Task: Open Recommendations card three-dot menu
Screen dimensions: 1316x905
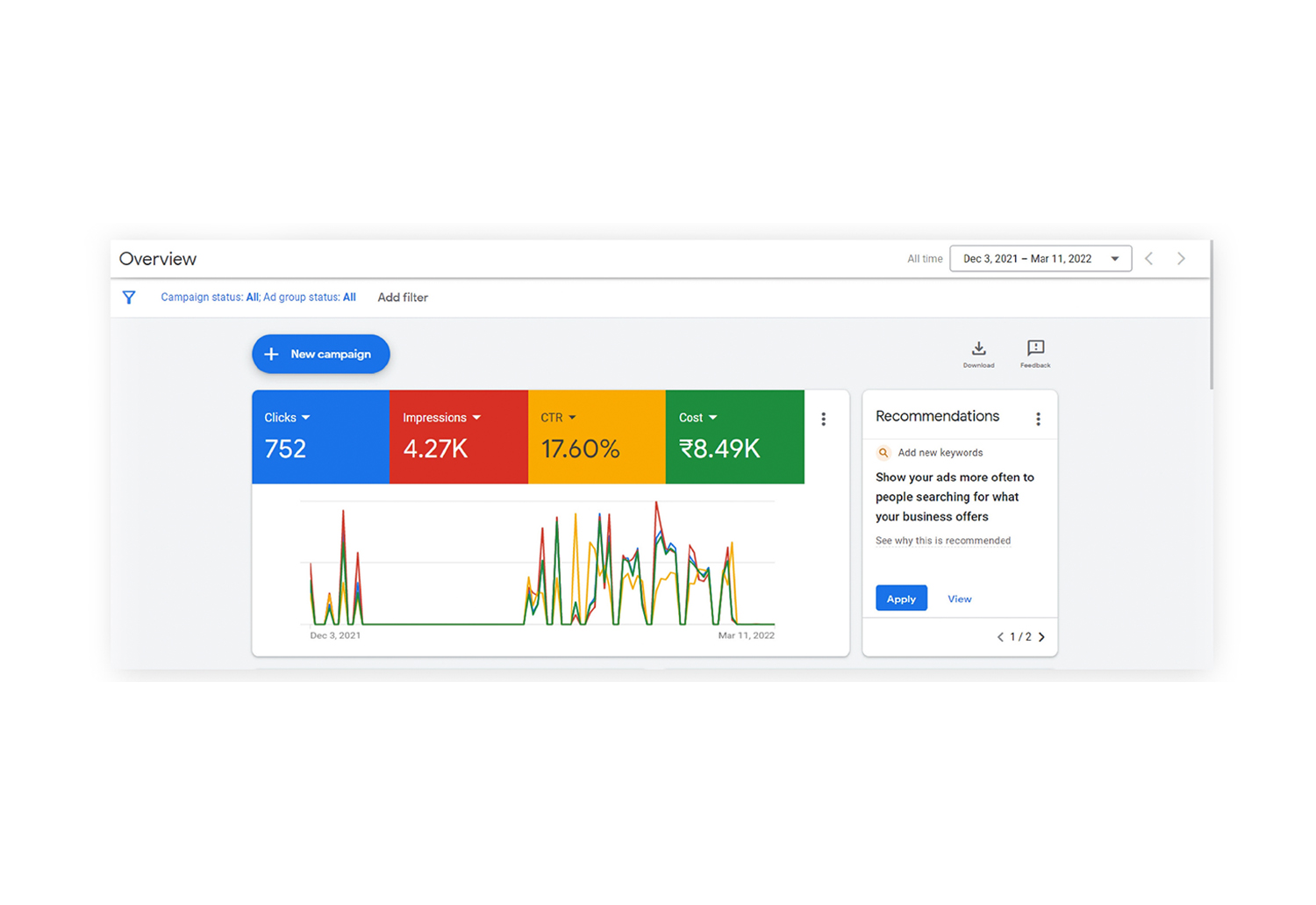Action: [1038, 420]
